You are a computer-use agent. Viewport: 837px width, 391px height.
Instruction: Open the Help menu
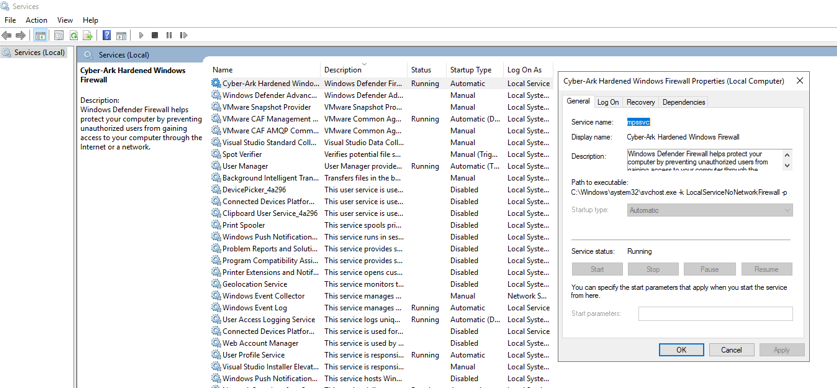90,20
